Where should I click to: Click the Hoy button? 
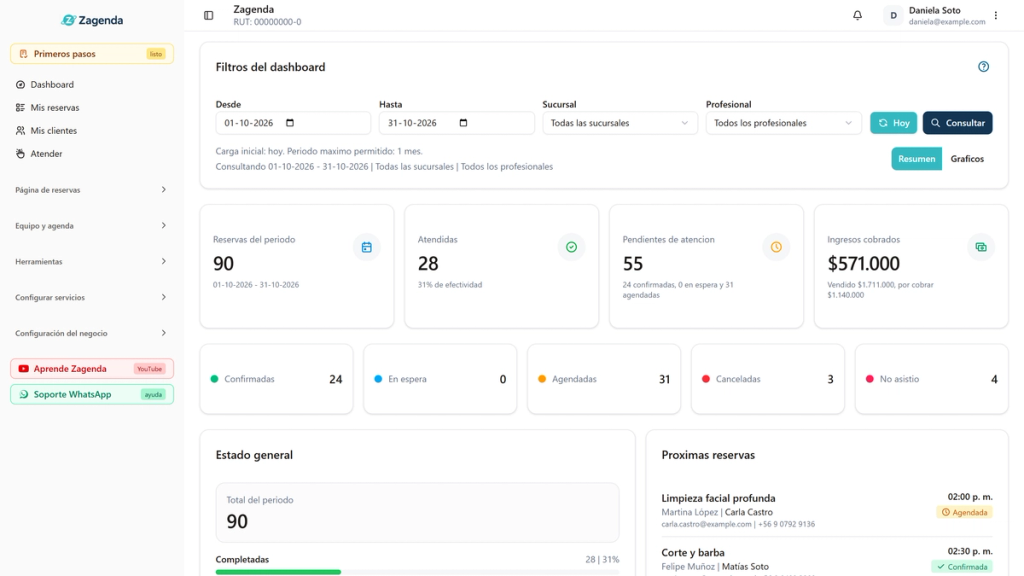(893, 123)
